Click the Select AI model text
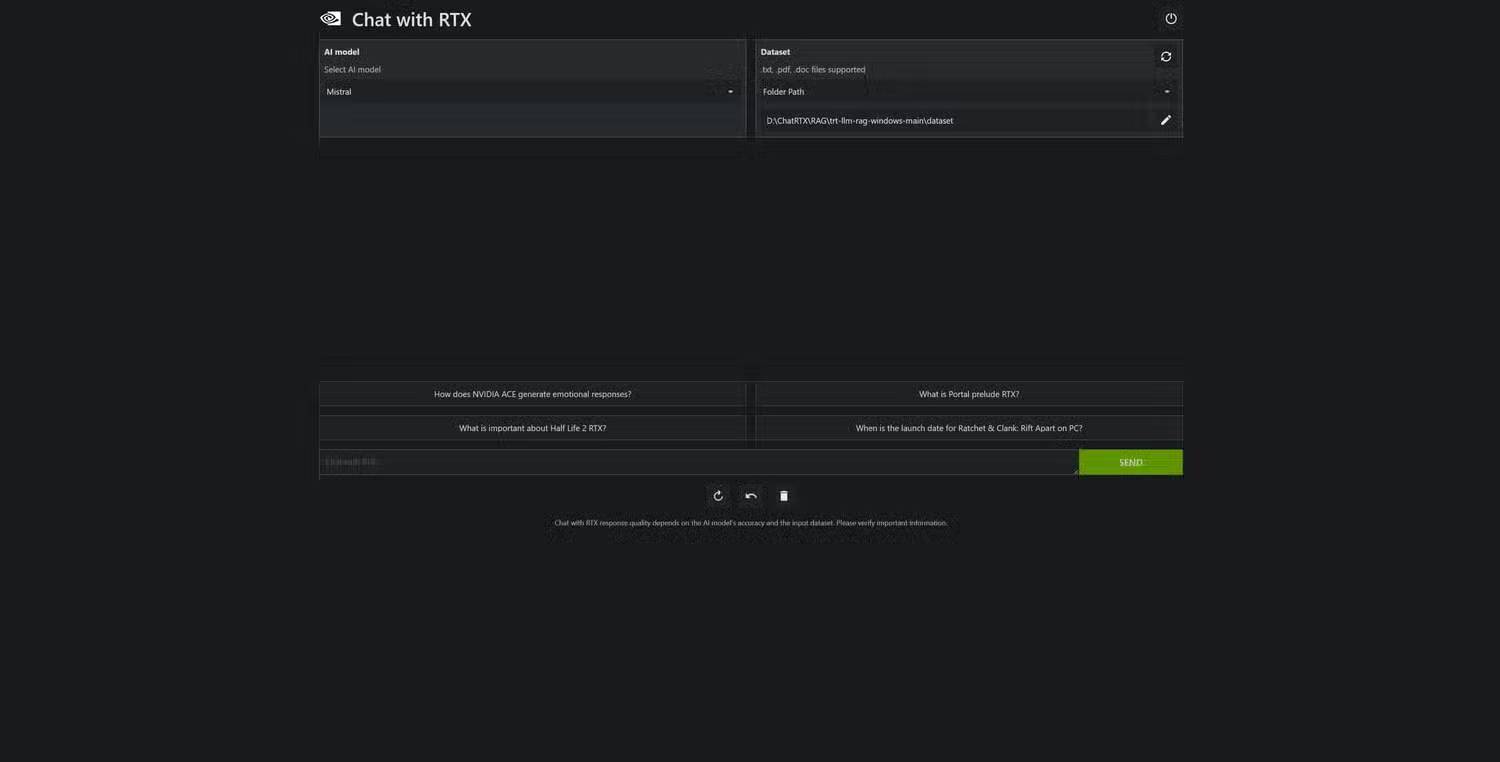 (352, 70)
